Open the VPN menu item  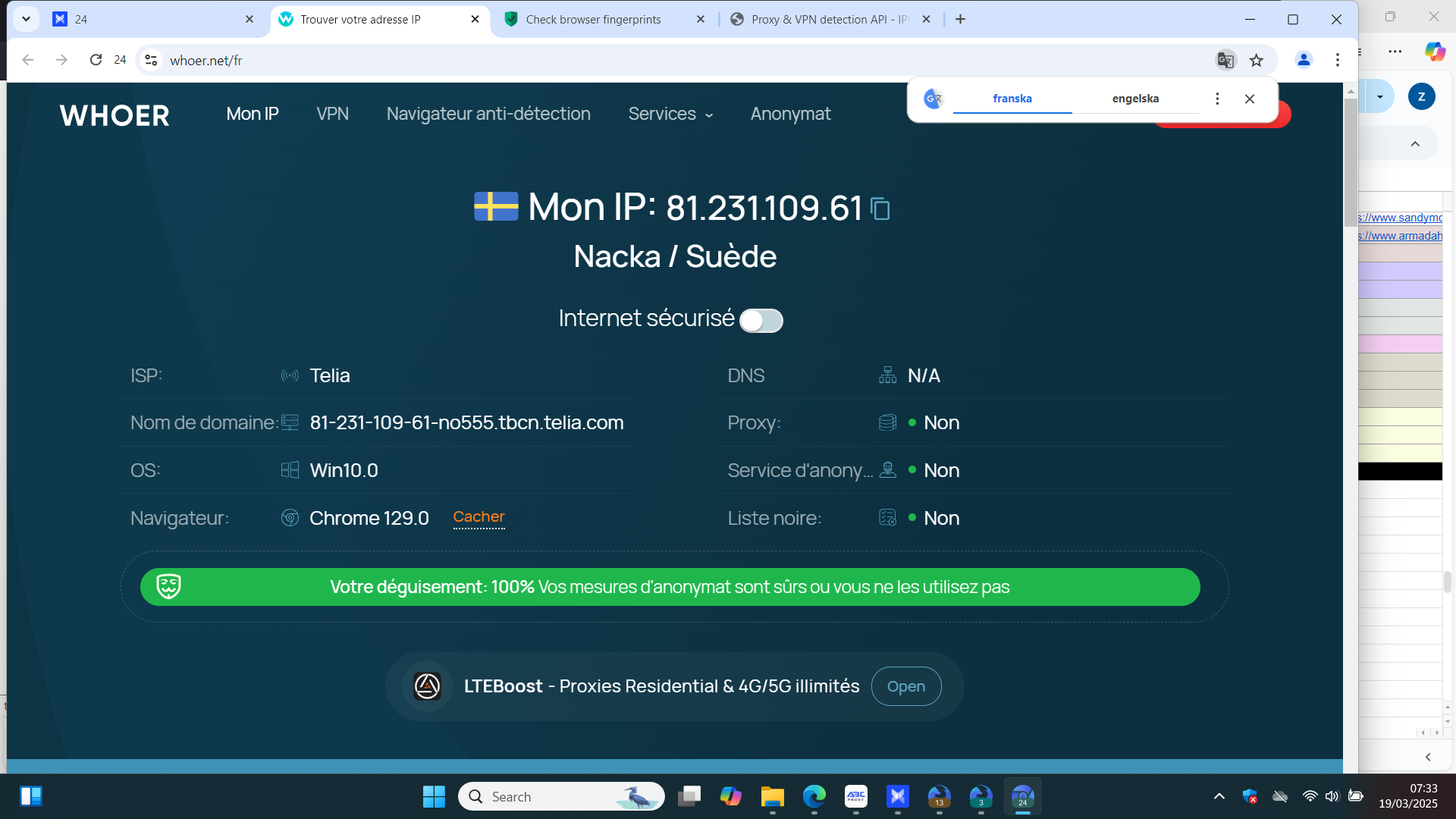pos(332,114)
